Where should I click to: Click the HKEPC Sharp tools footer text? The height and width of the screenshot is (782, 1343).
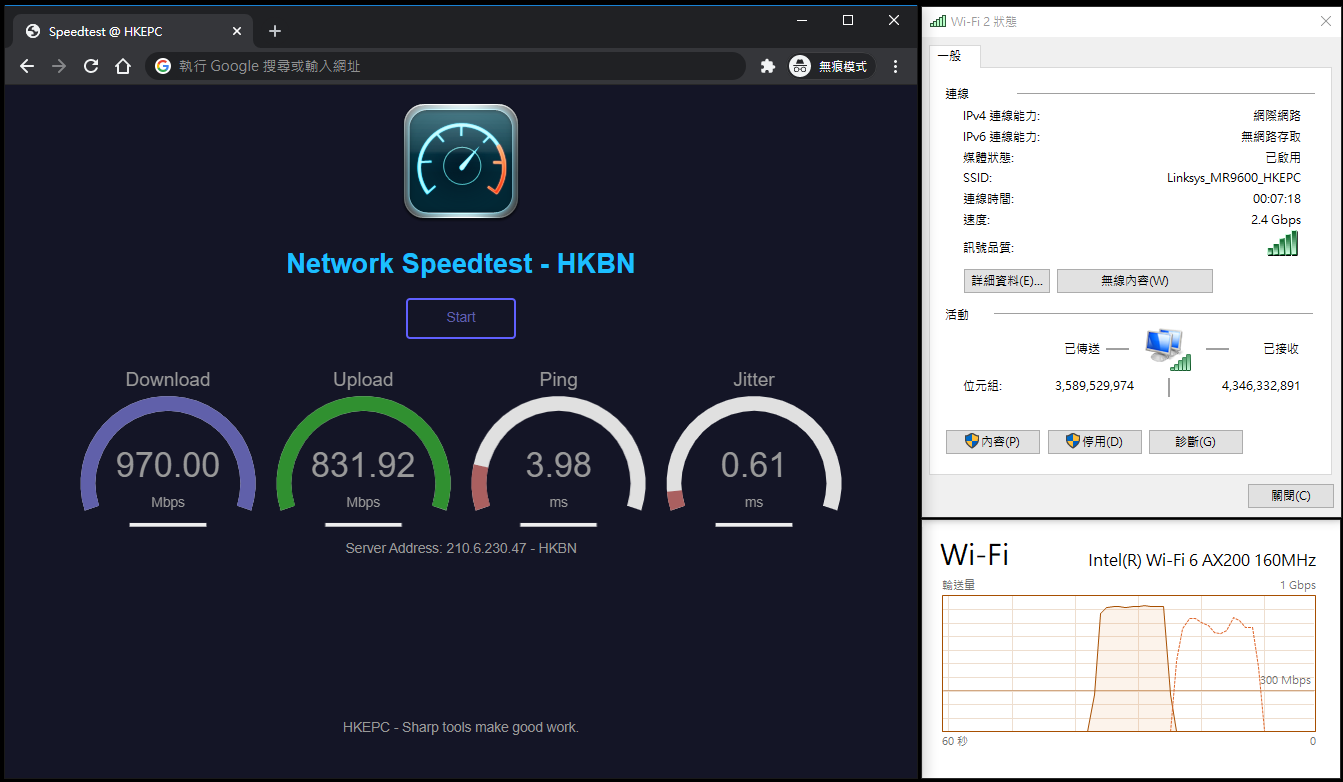click(461, 727)
